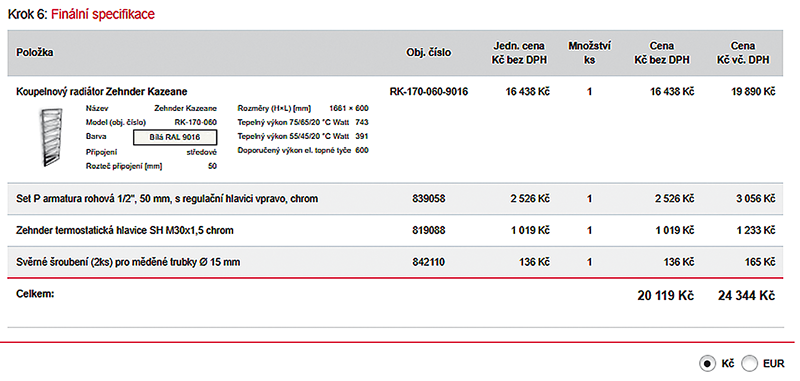This screenshot has height=381, width=800.
Task: Click the total 24 344 Kč amount
Action: (x=746, y=296)
